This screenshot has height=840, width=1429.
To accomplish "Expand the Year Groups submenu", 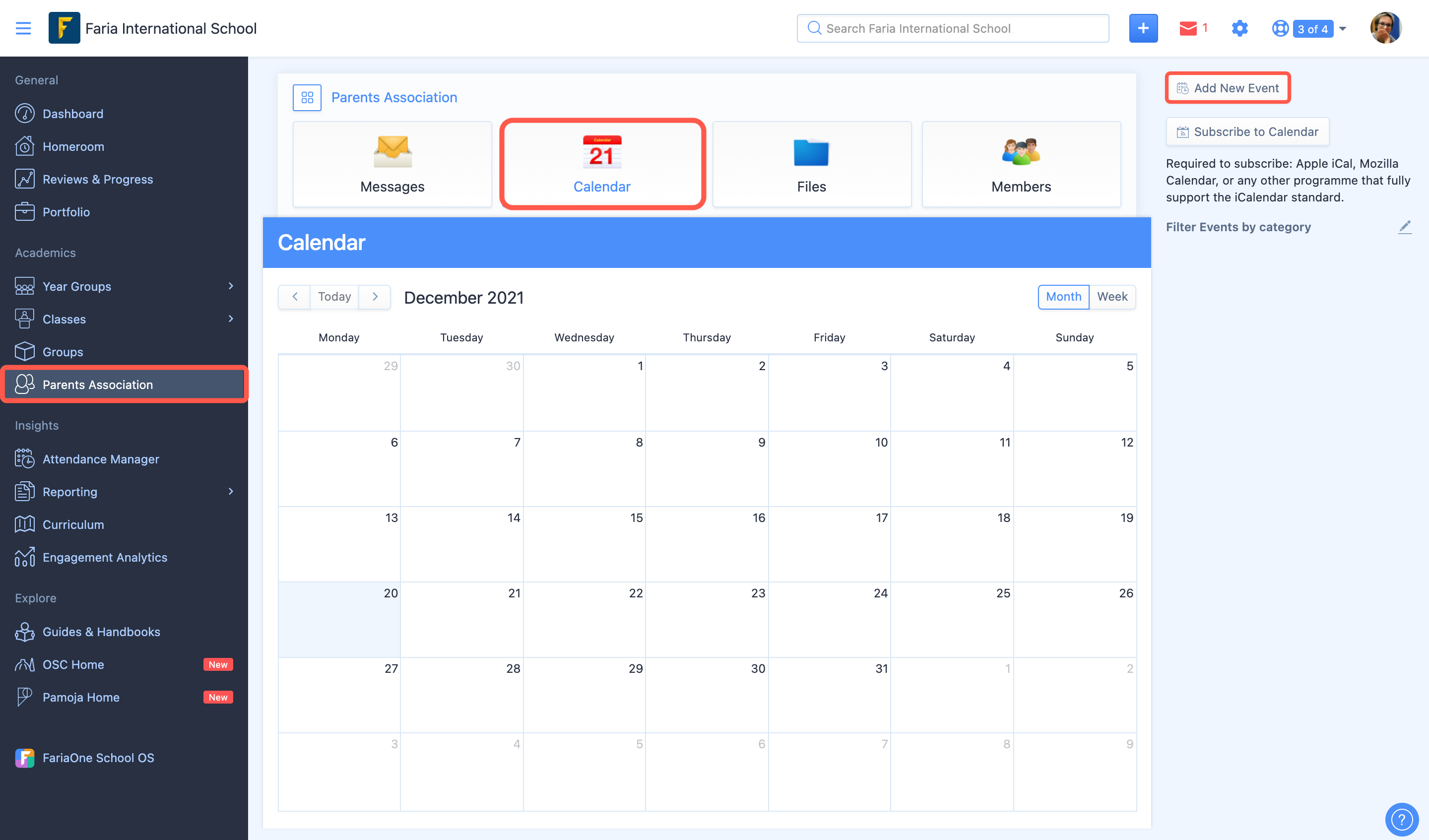I will tap(230, 286).
